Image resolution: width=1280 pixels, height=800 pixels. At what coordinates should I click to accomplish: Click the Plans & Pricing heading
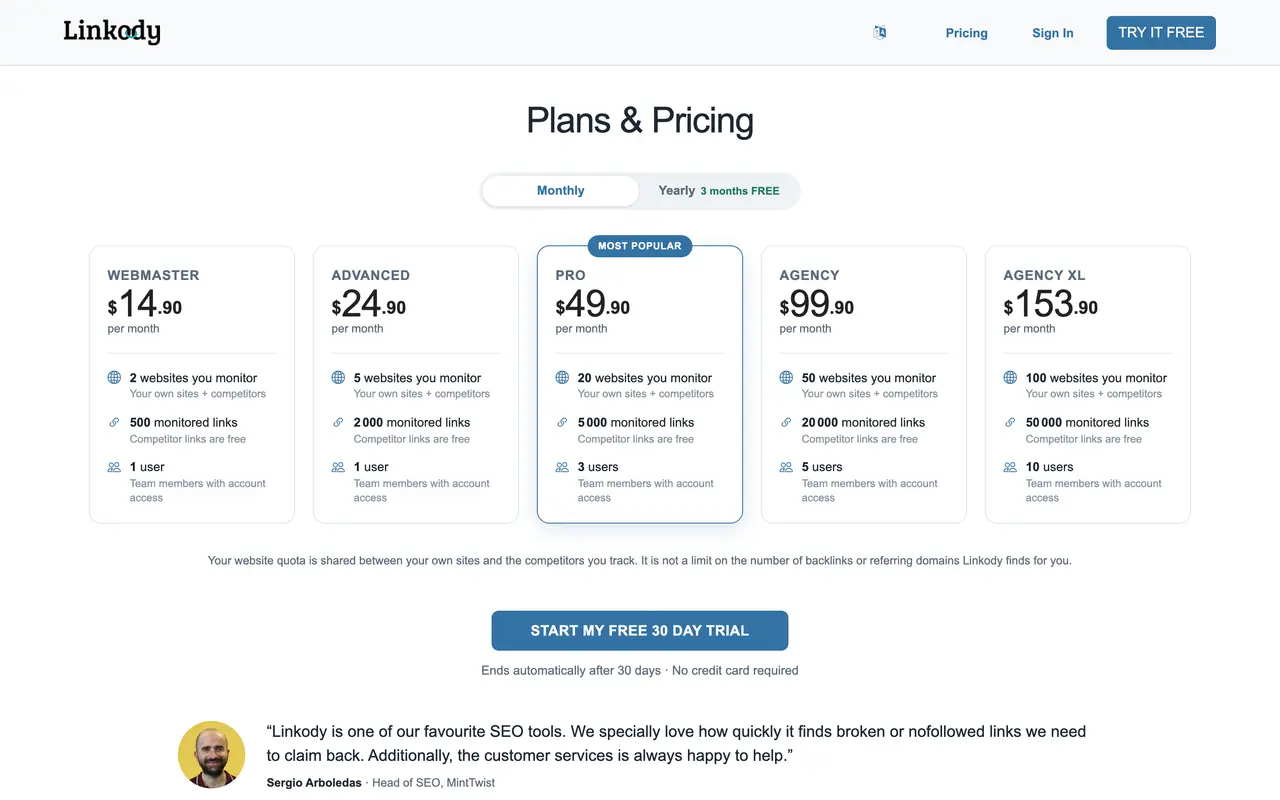click(x=640, y=121)
